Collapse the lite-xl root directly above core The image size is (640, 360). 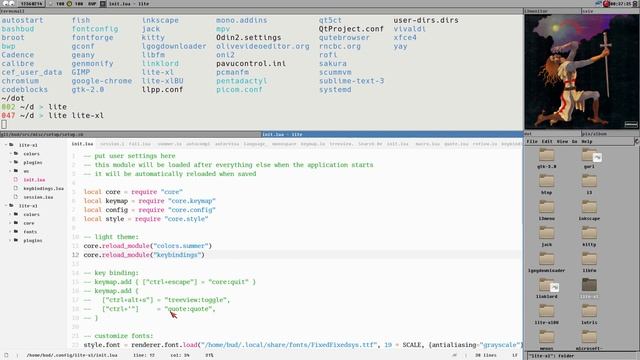pos(6,206)
